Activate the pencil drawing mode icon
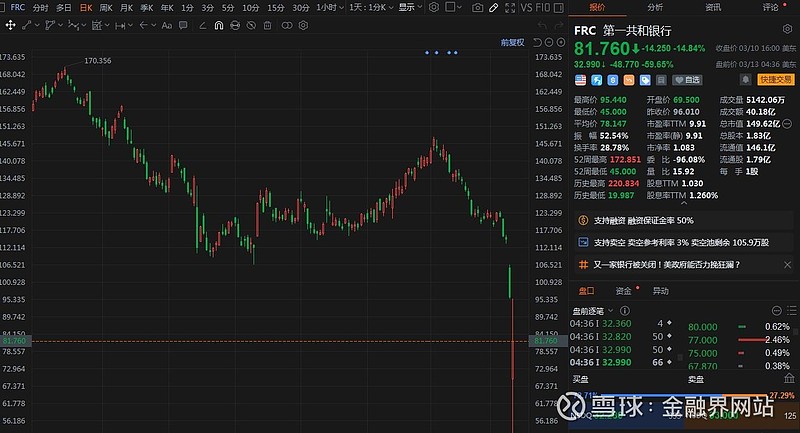800x433 pixels. (493, 8)
